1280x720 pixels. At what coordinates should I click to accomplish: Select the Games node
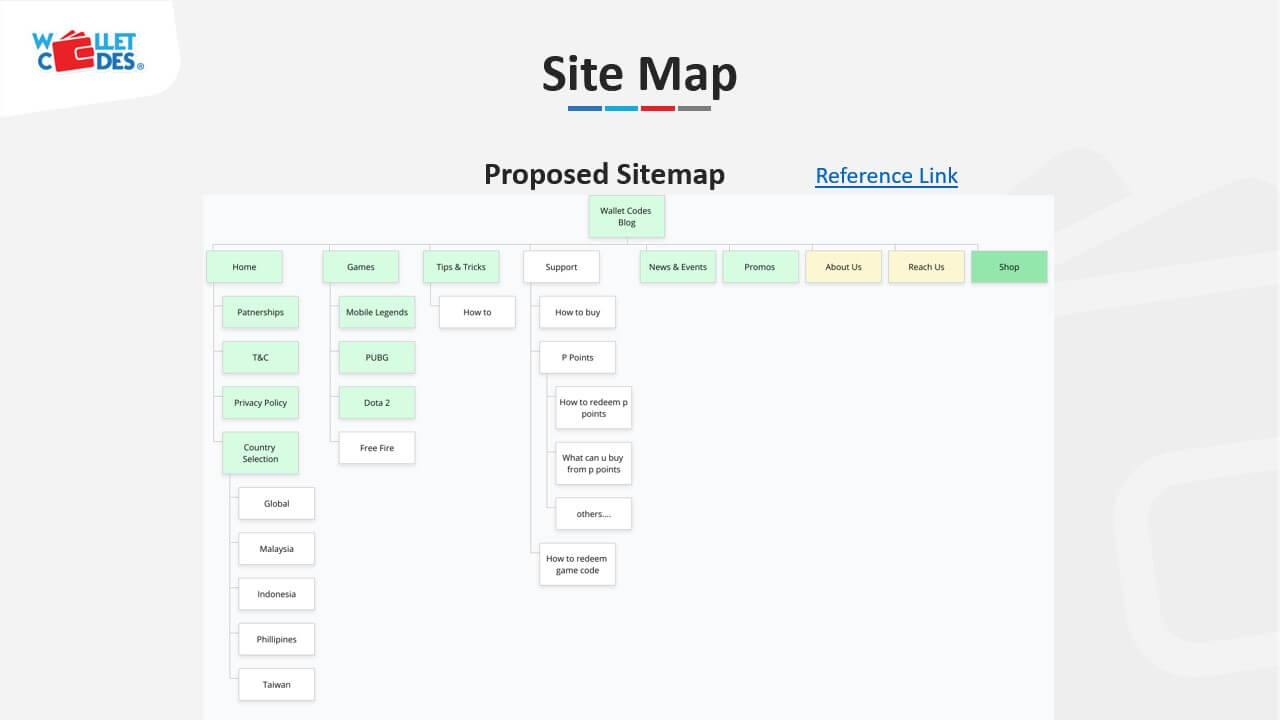[361, 267]
